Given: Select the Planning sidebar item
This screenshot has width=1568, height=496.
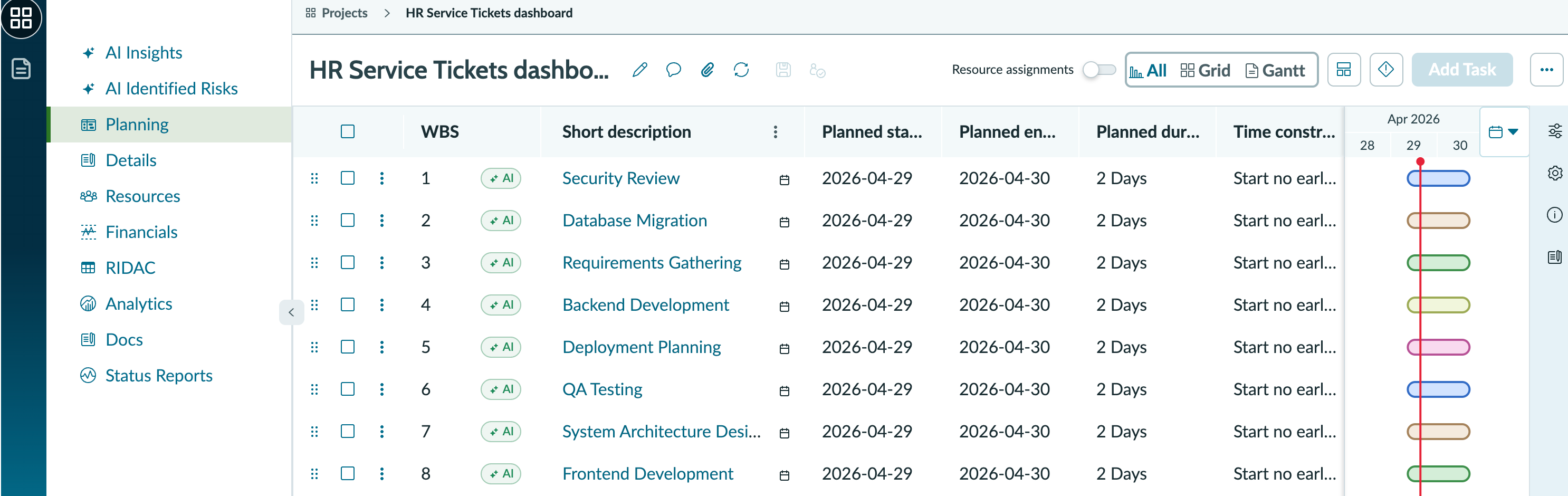Looking at the screenshot, I should pyautogui.click(x=170, y=125).
